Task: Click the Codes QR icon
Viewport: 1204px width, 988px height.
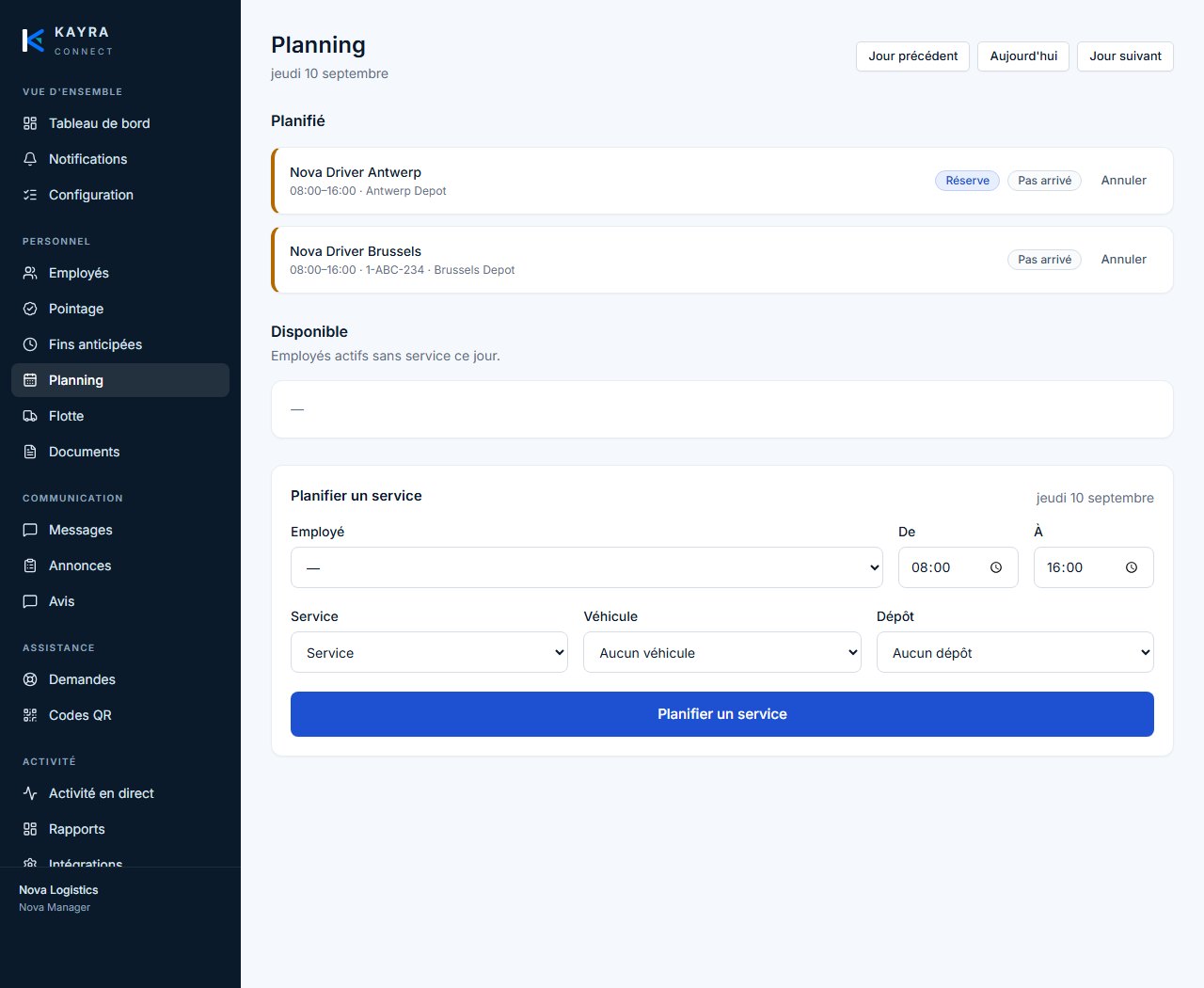Action: tap(30, 715)
